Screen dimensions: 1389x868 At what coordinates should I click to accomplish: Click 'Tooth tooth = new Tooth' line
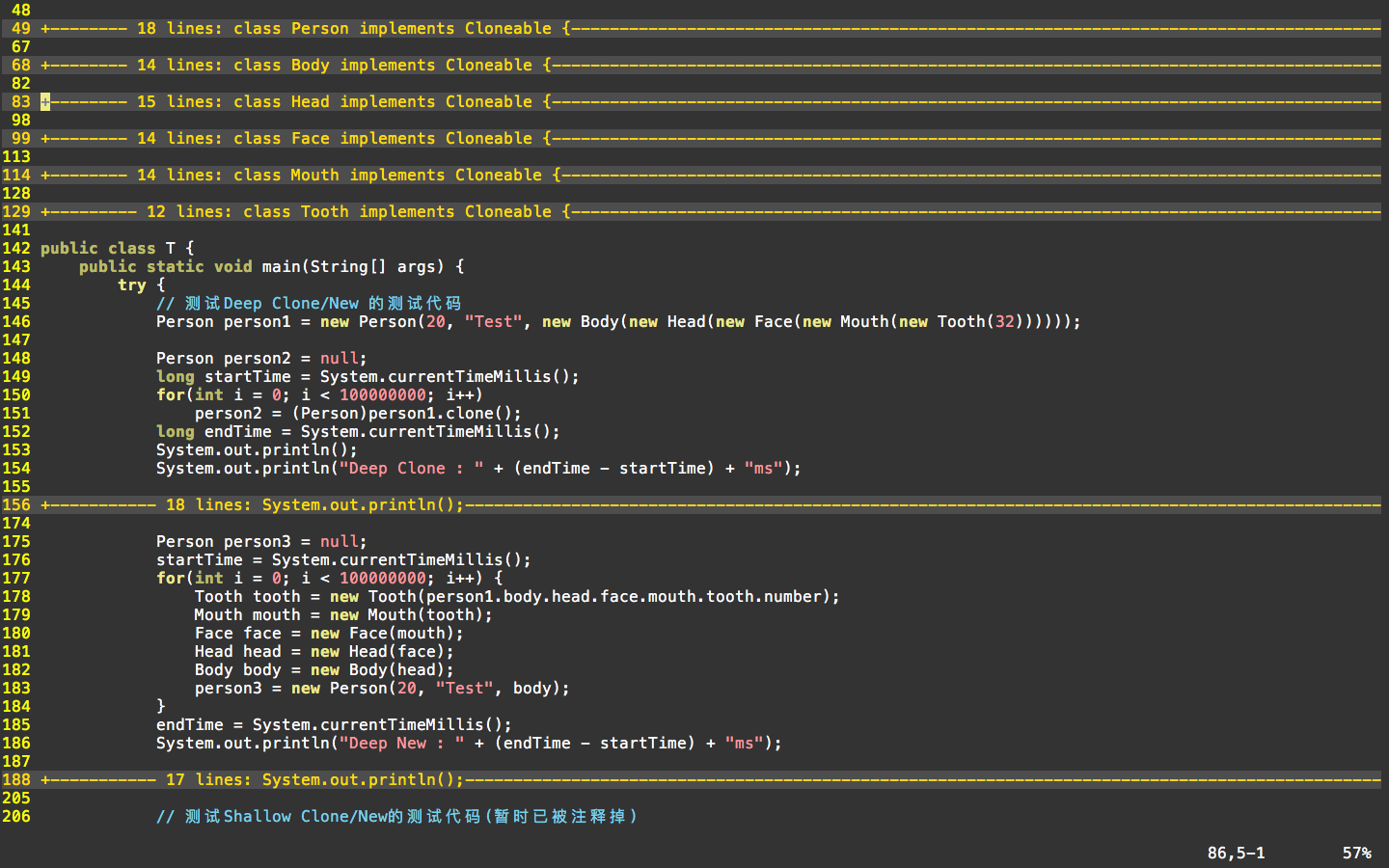coord(518,597)
